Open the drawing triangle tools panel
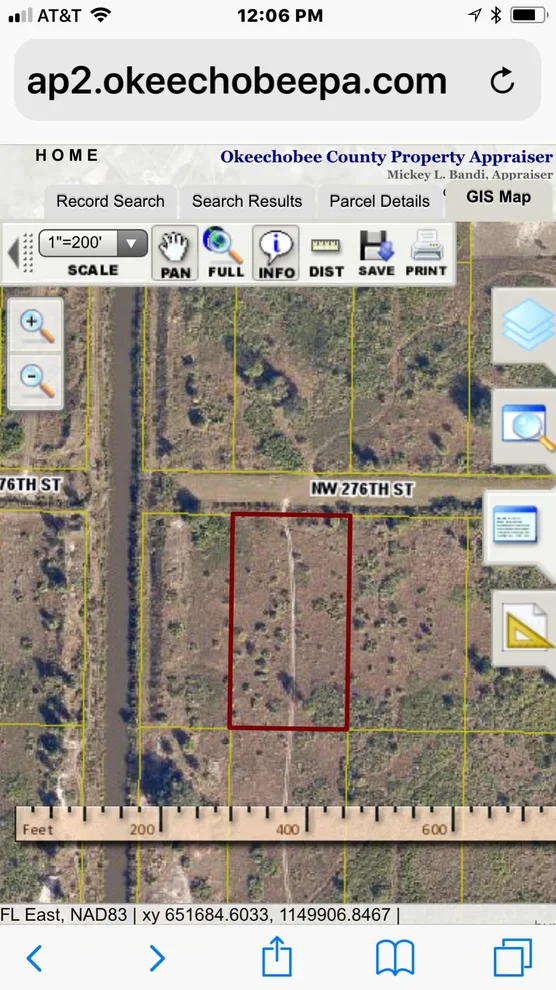 (x=526, y=628)
